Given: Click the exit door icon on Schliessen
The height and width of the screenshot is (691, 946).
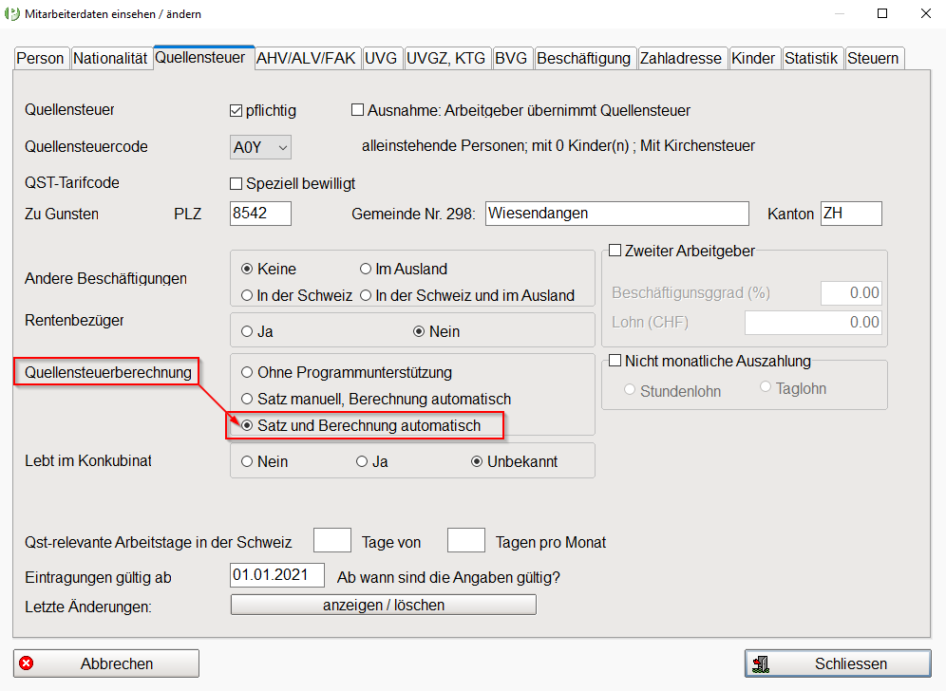Looking at the screenshot, I should pos(761,664).
